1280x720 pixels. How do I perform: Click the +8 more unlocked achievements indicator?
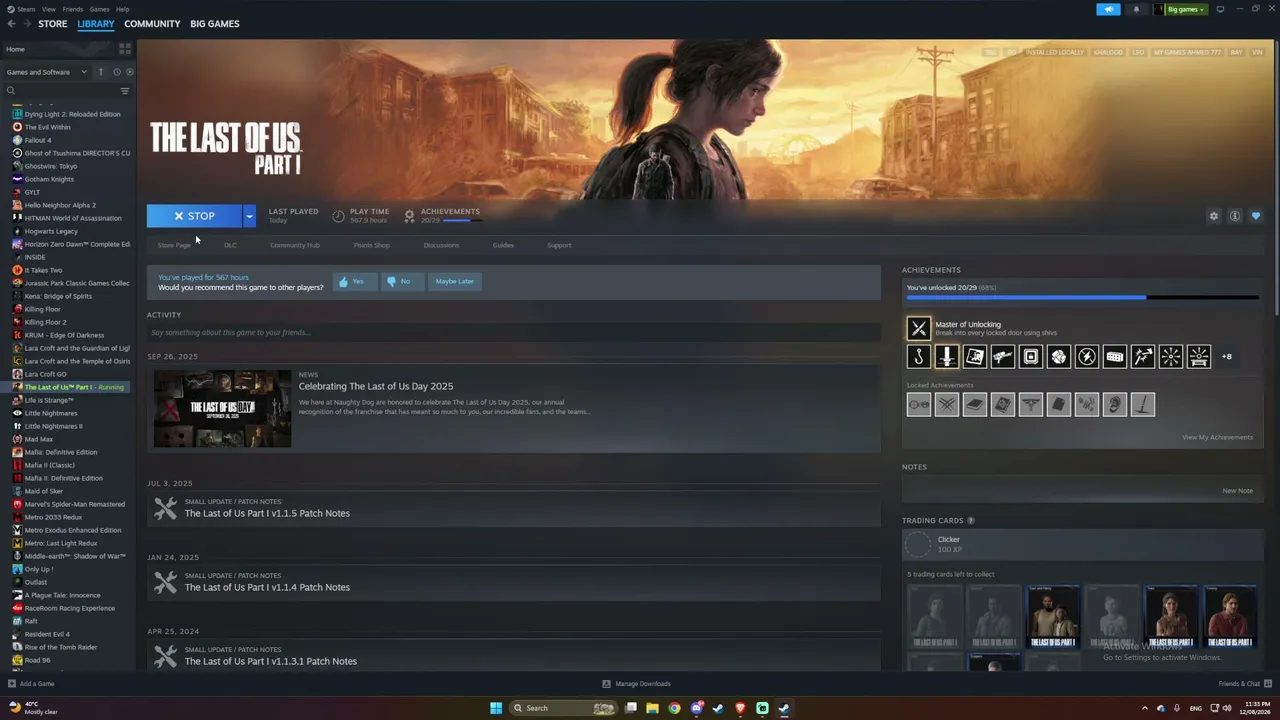[x=1227, y=357]
